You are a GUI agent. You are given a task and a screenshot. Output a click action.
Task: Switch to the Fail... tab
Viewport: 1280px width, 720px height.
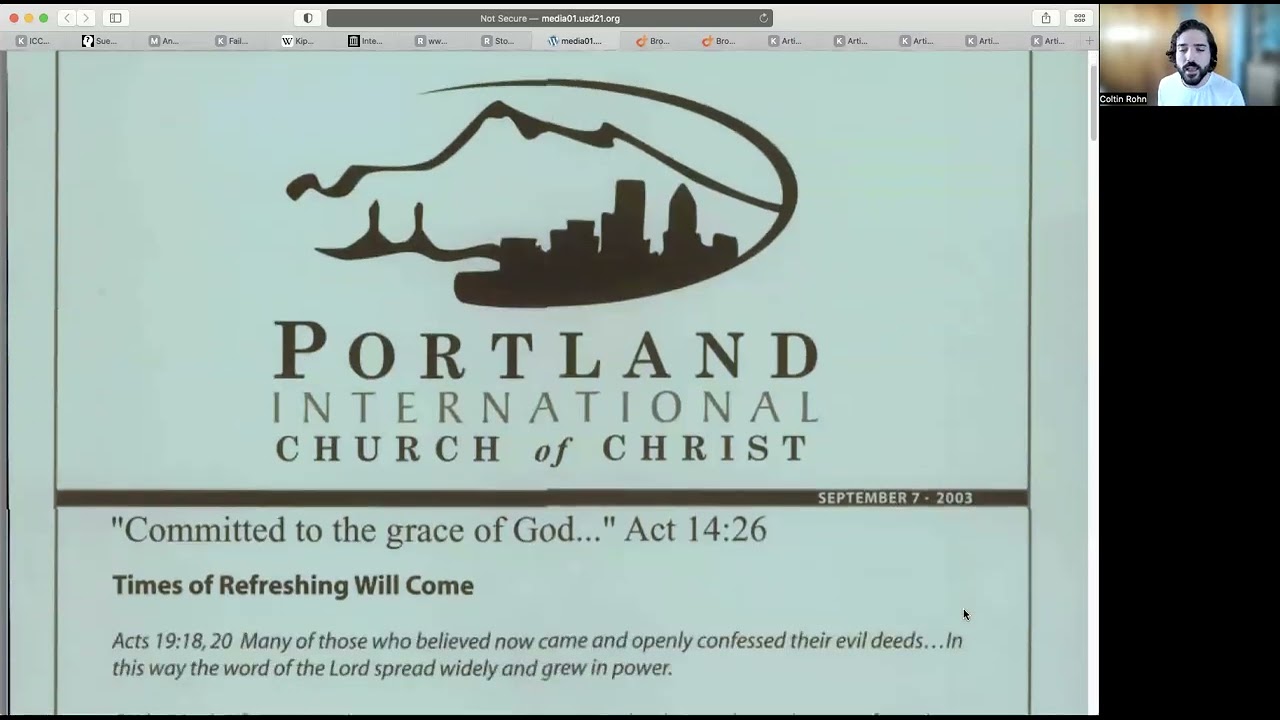pos(232,41)
